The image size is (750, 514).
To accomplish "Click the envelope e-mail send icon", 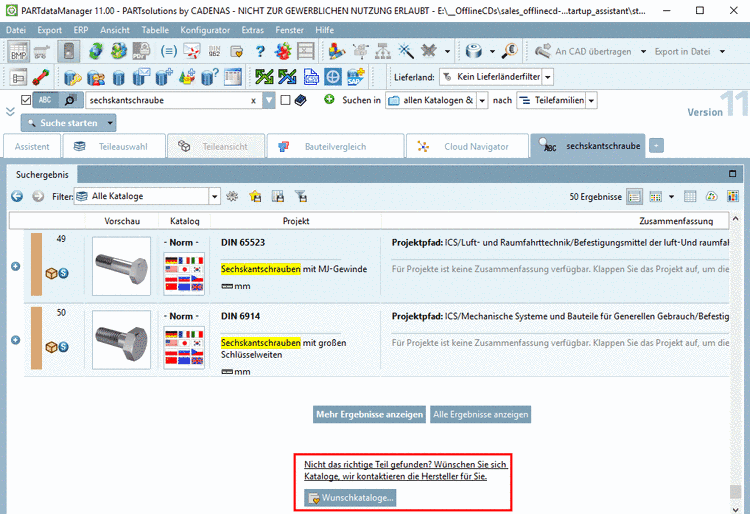I will click(x=192, y=51).
